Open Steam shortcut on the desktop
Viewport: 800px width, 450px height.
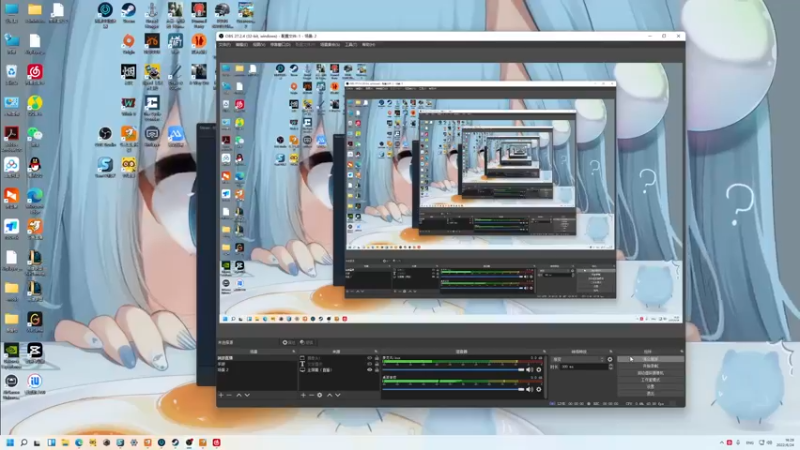point(129,11)
